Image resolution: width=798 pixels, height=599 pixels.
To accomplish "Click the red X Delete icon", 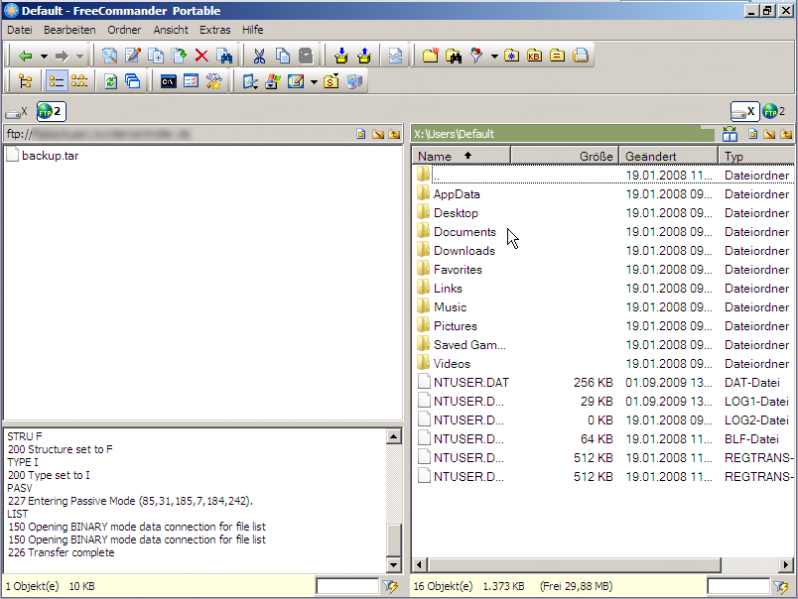I will [x=202, y=55].
